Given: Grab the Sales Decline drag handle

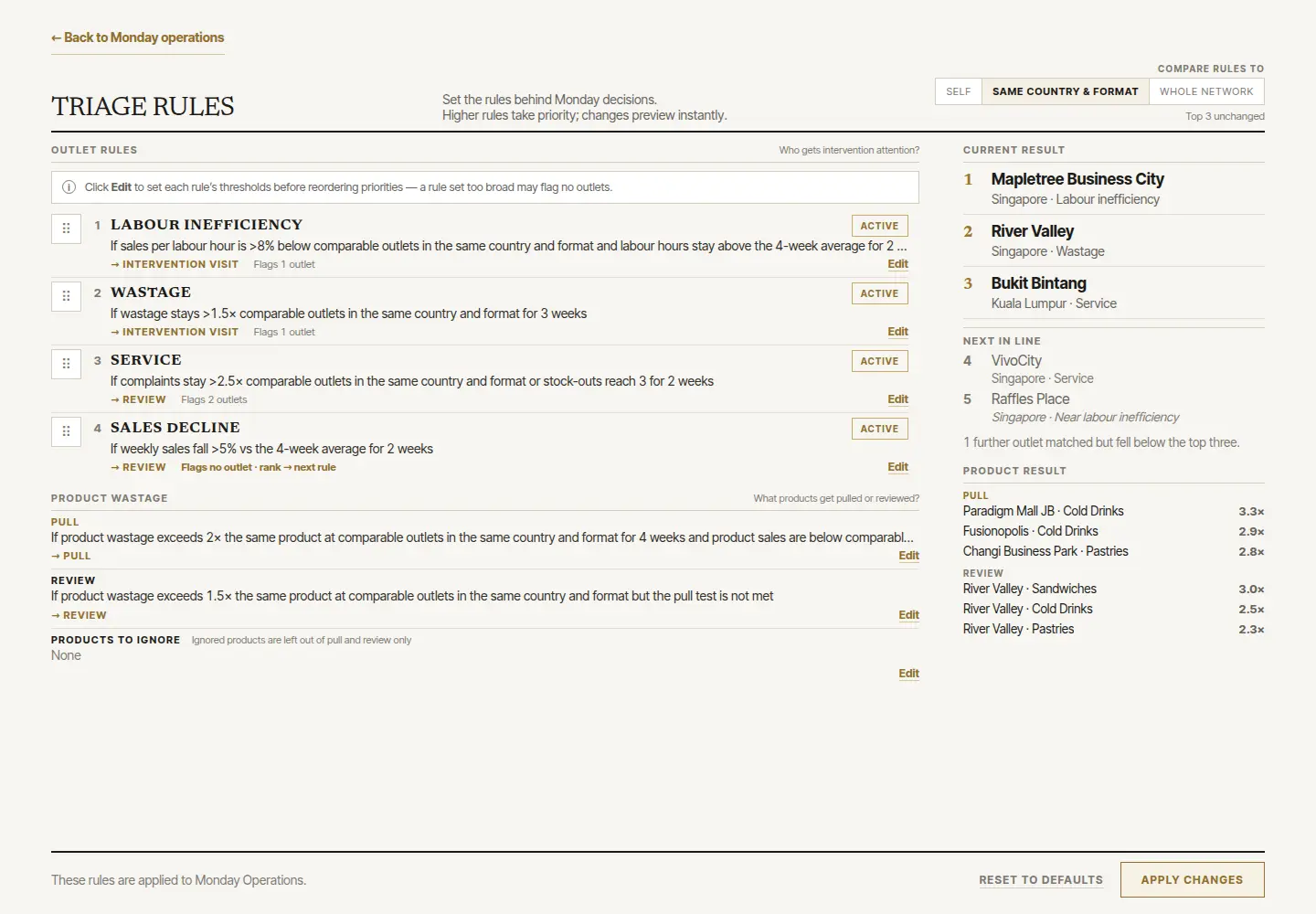Looking at the screenshot, I should coord(66,431).
